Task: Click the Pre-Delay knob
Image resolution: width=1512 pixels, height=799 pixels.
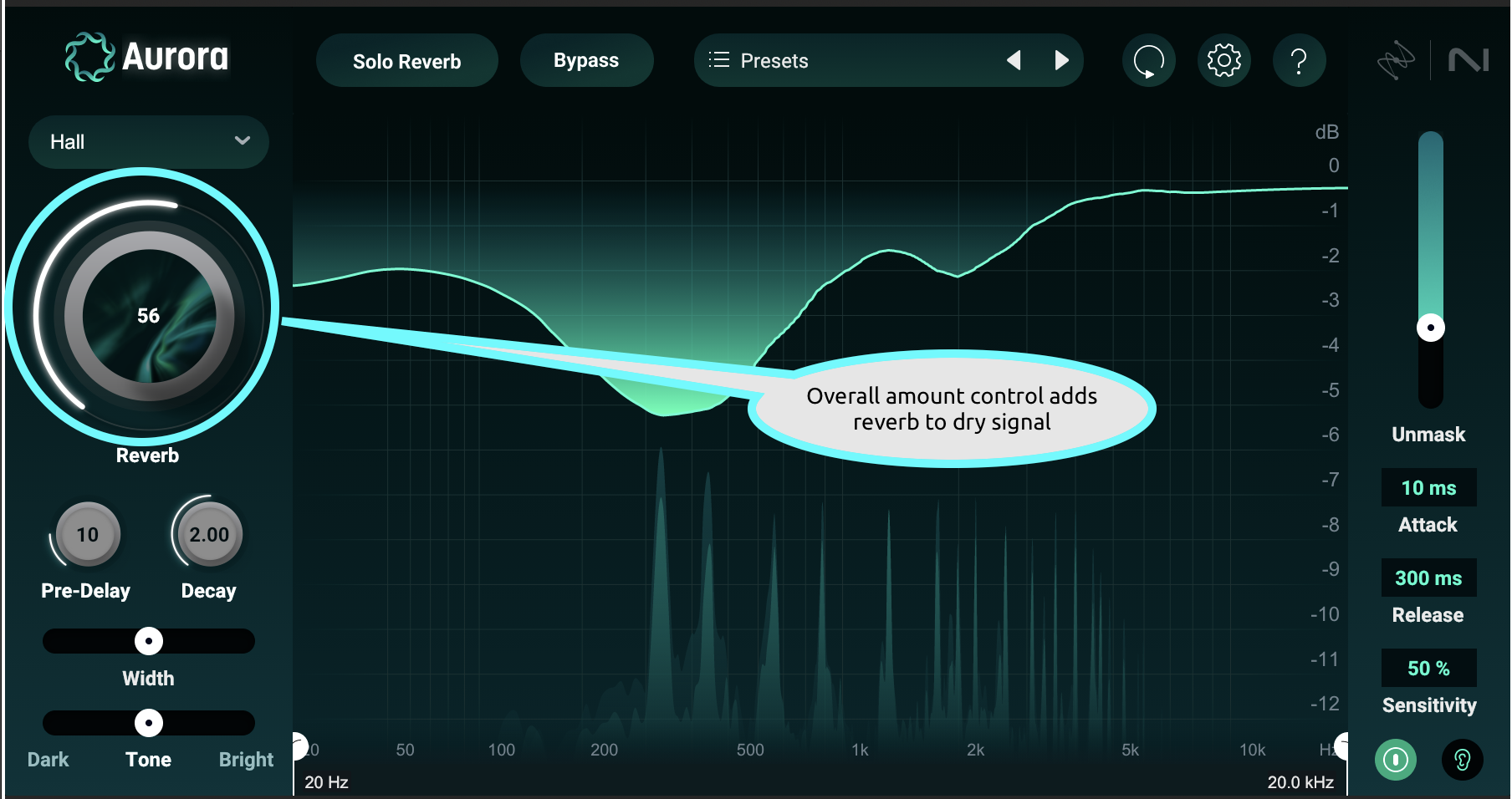Action: (88, 534)
